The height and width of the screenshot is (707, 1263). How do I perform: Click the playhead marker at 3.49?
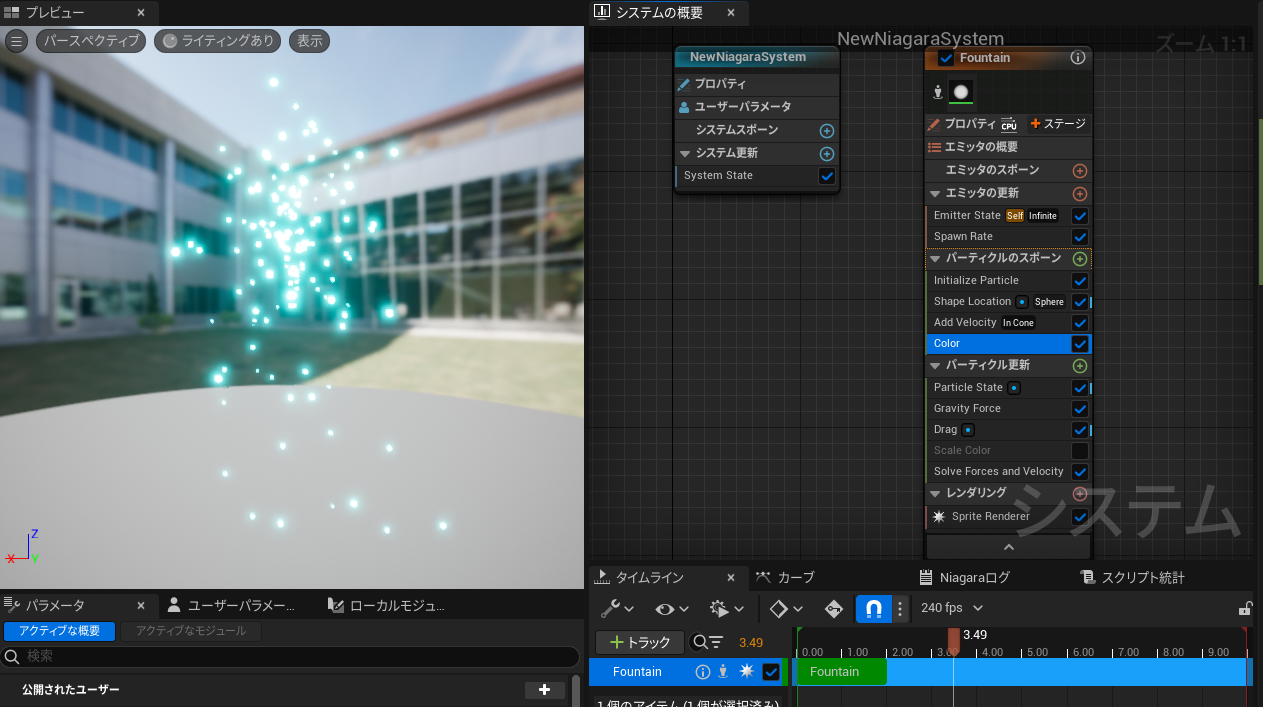point(953,638)
